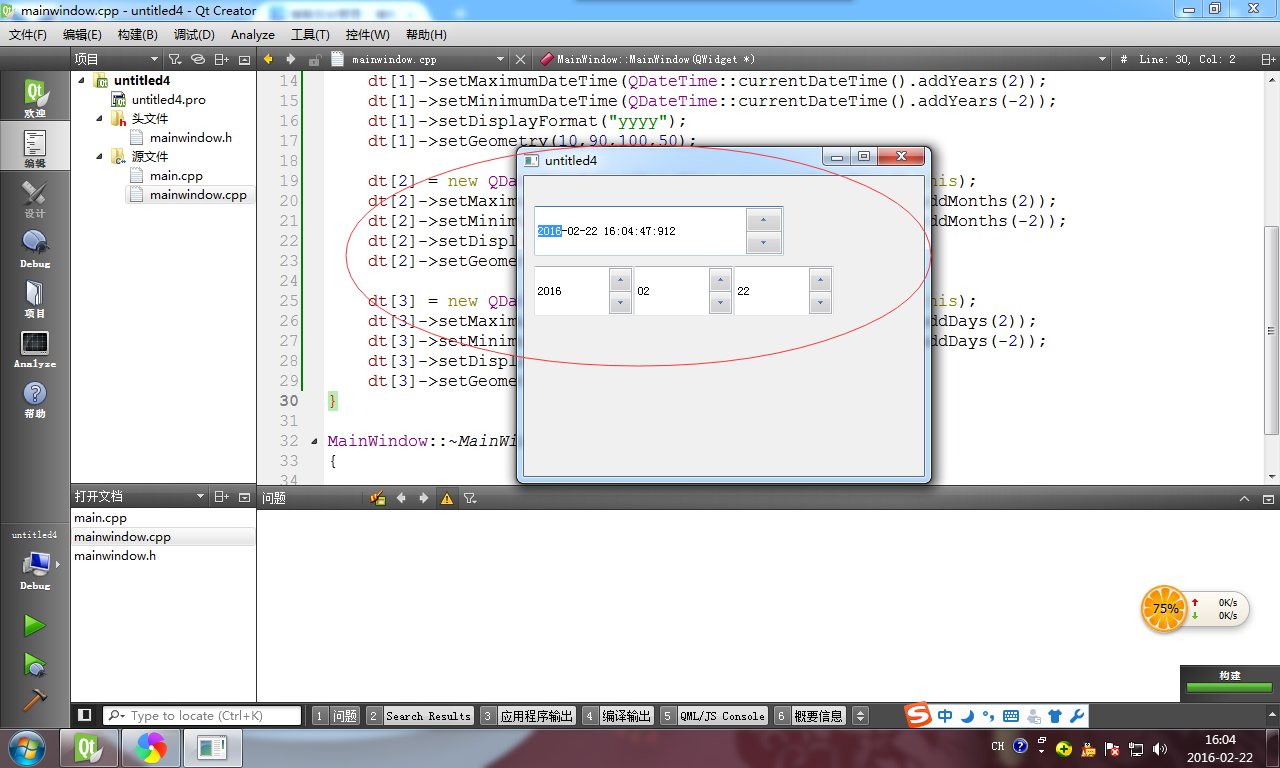Image resolution: width=1280 pixels, height=768 pixels.
Task: Start debugging with the bug run button
Action: (x=35, y=663)
